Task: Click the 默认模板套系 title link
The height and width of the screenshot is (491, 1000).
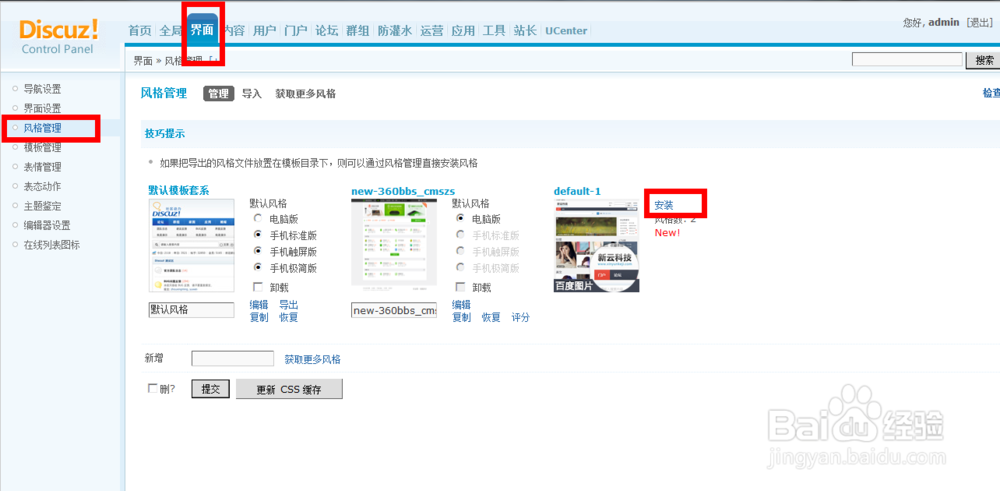Action: pyautogui.click(x=179, y=190)
